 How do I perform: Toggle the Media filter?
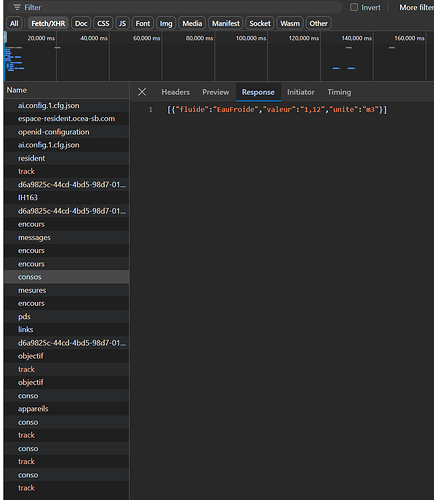pyautogui.click(x=192, y=23)
